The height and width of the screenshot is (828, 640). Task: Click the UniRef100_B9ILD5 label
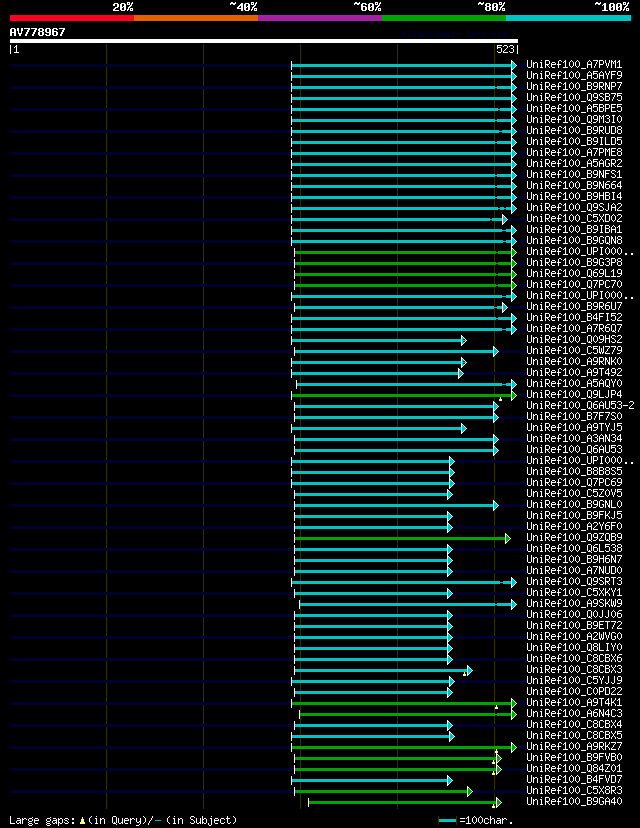(x=574, y=142)
